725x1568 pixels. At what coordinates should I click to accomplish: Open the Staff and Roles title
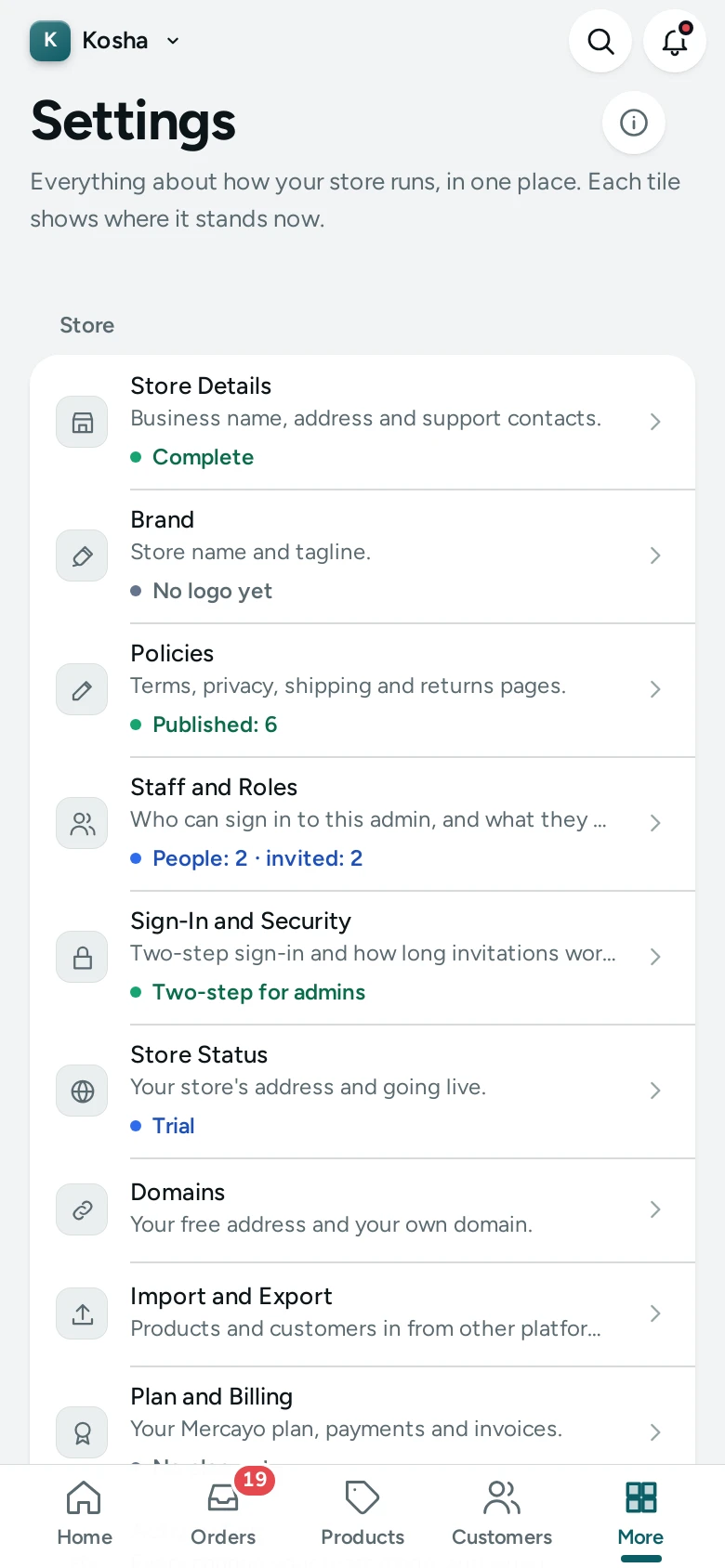[x=214, y=787]
